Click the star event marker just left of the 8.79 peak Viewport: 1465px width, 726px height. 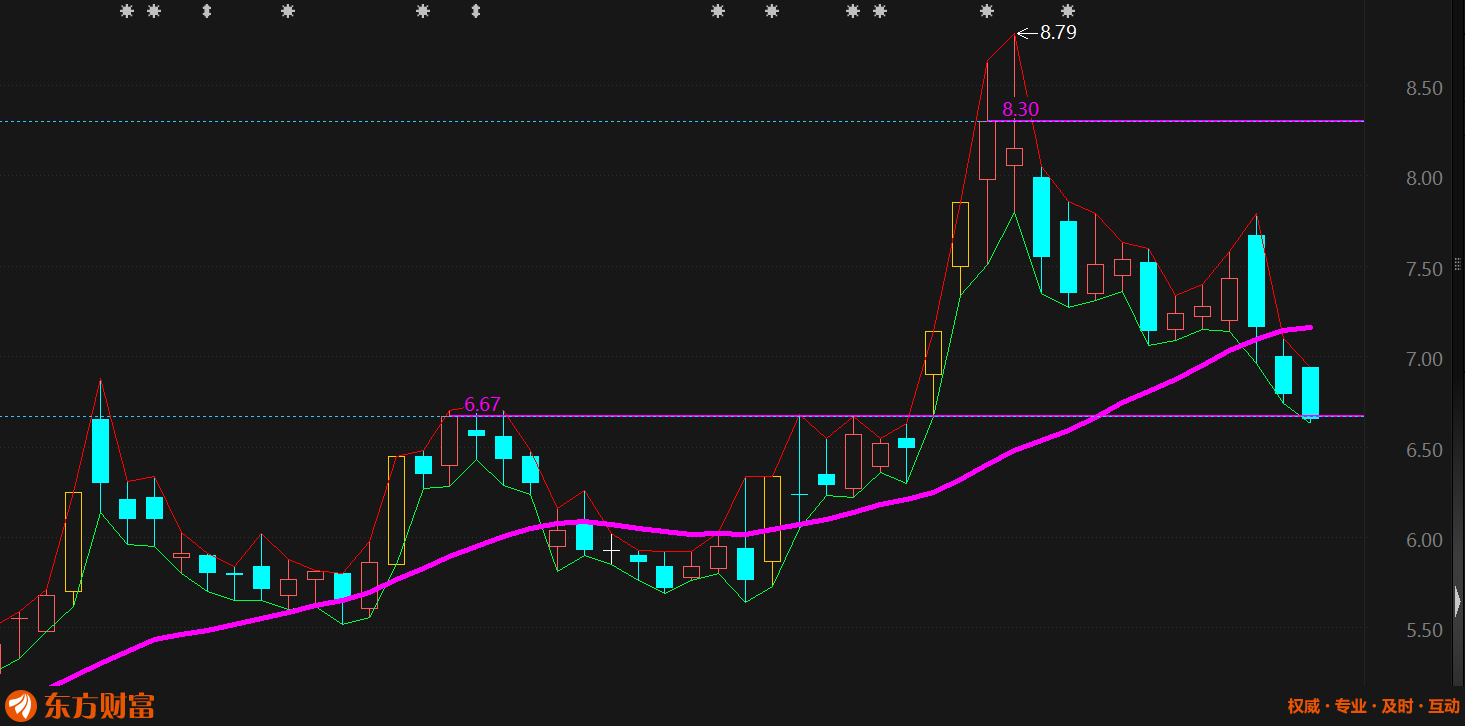point(987,11)
